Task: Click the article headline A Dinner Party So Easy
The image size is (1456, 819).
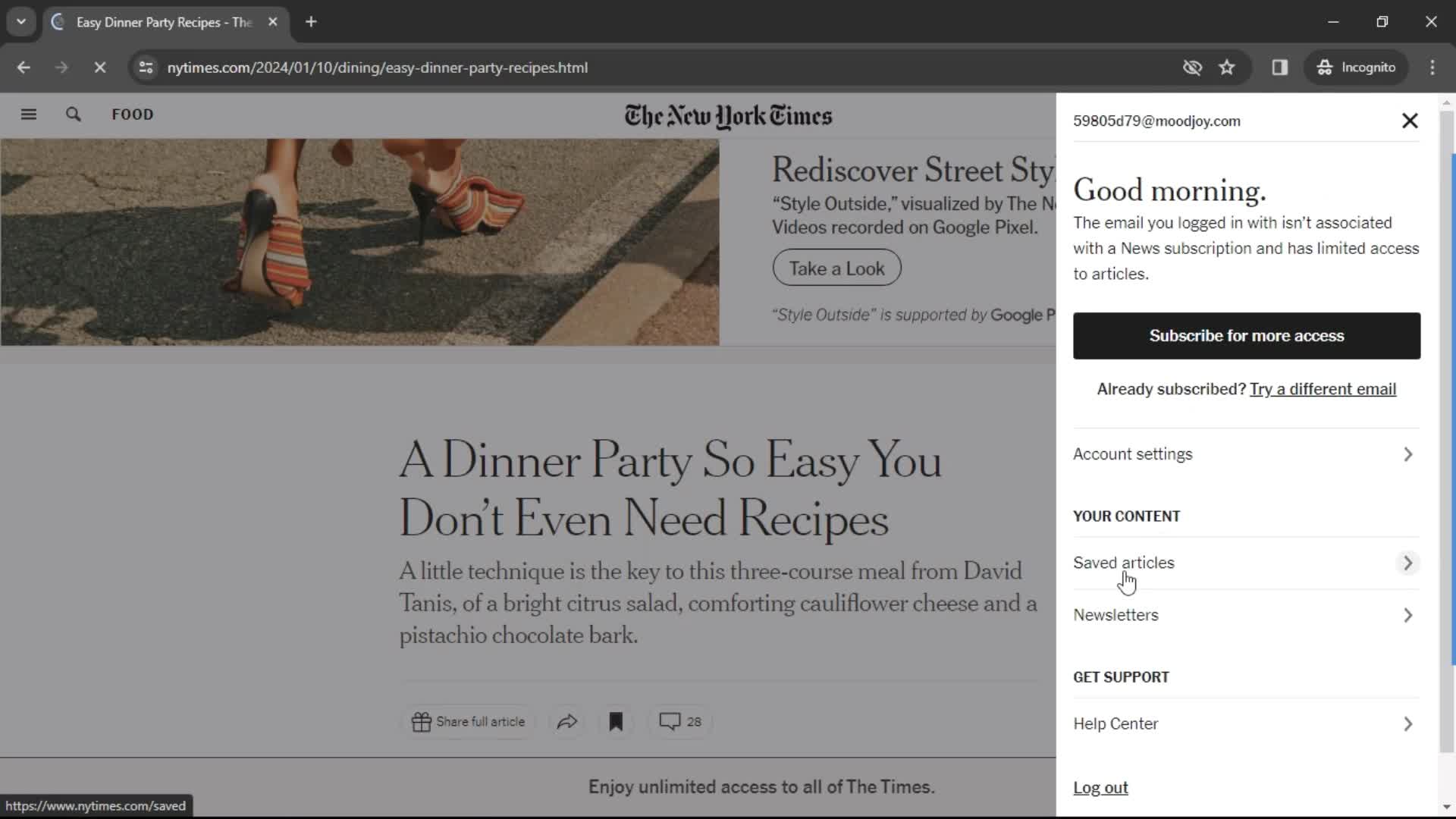Action: (670, 489)
